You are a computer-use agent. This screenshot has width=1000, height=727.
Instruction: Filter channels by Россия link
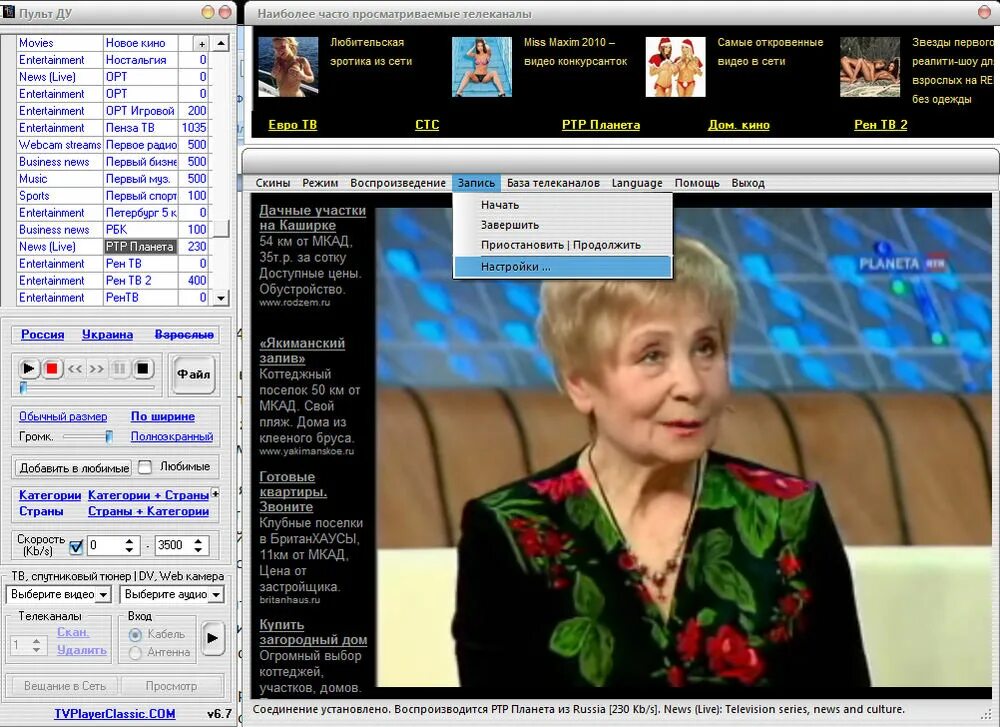(x=42, y=334)
